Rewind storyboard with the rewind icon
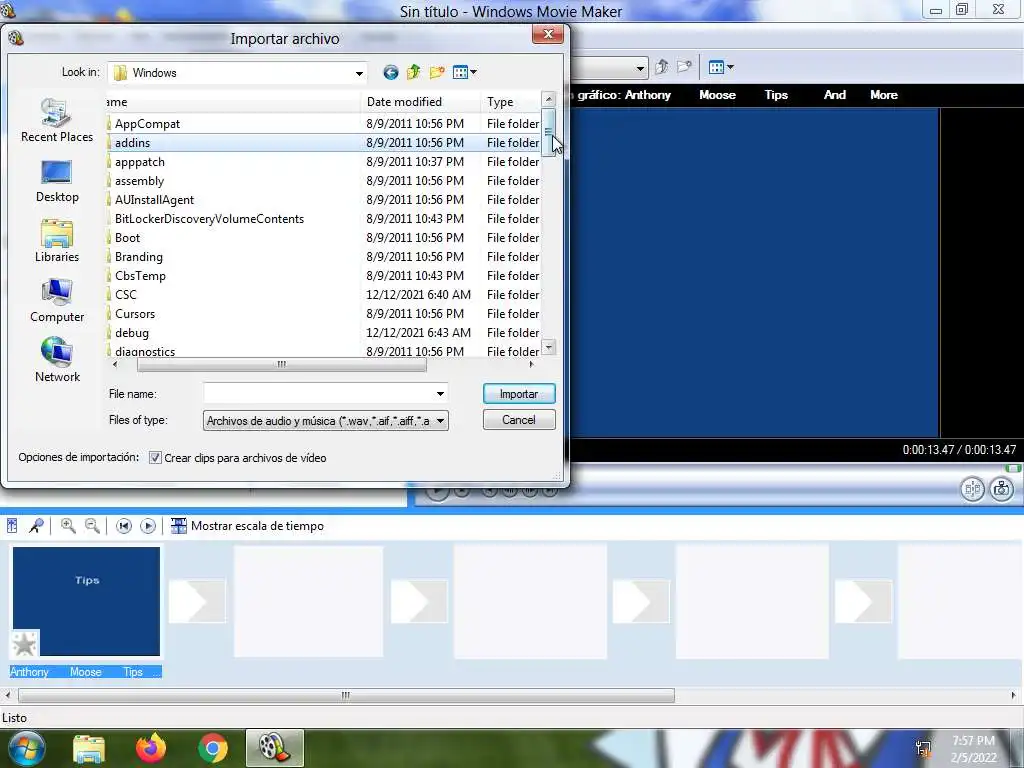The width and height of the screenshot is (1024, 768). 123,526
